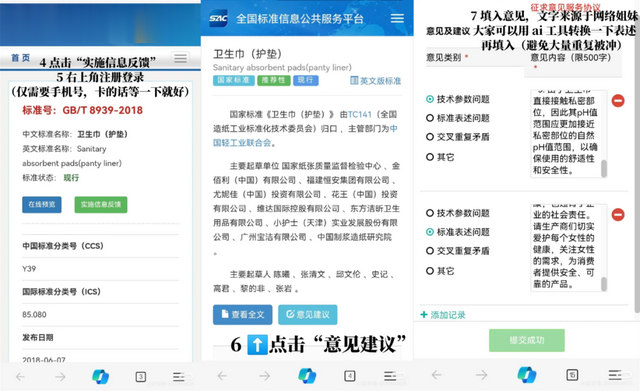
Task: Open hamburger menu beside 首页 link
Action: pyautogui.click(x=180, y=58)
